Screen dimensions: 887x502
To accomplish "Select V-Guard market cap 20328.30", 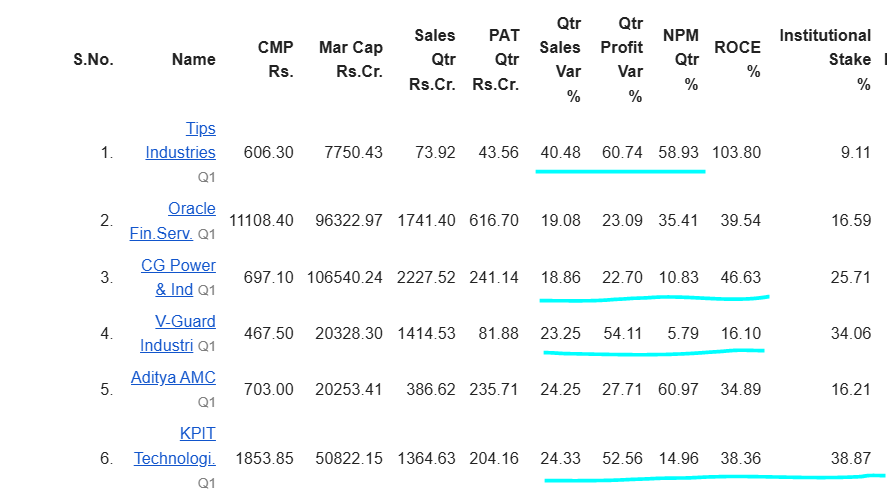I will [348, 334].
